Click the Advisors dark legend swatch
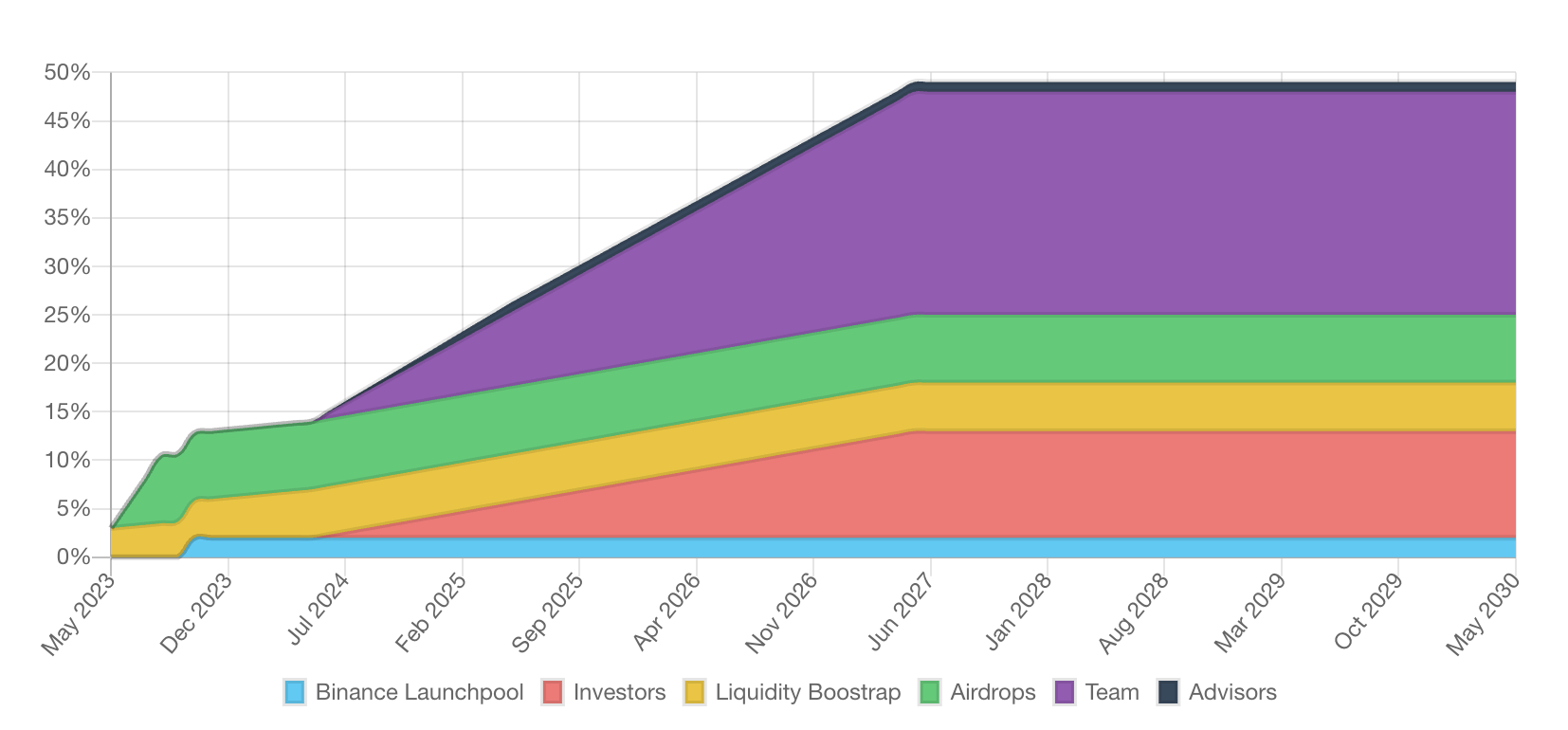 (x=1168, y=692)
